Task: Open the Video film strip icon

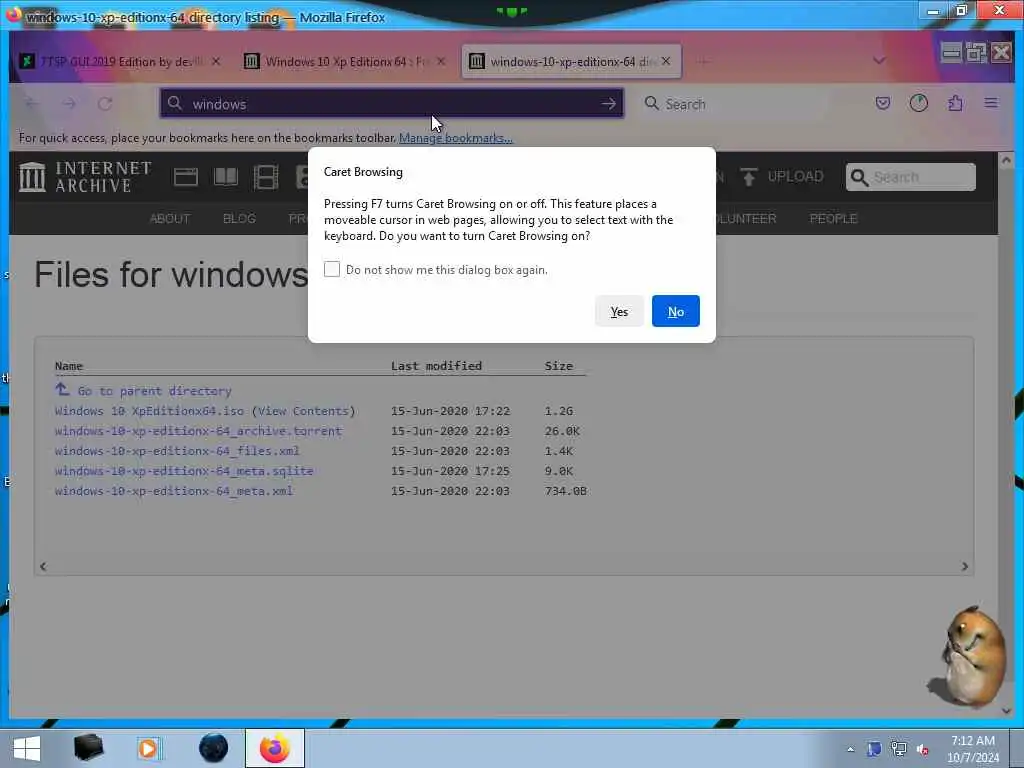Action: click(266, 177)
